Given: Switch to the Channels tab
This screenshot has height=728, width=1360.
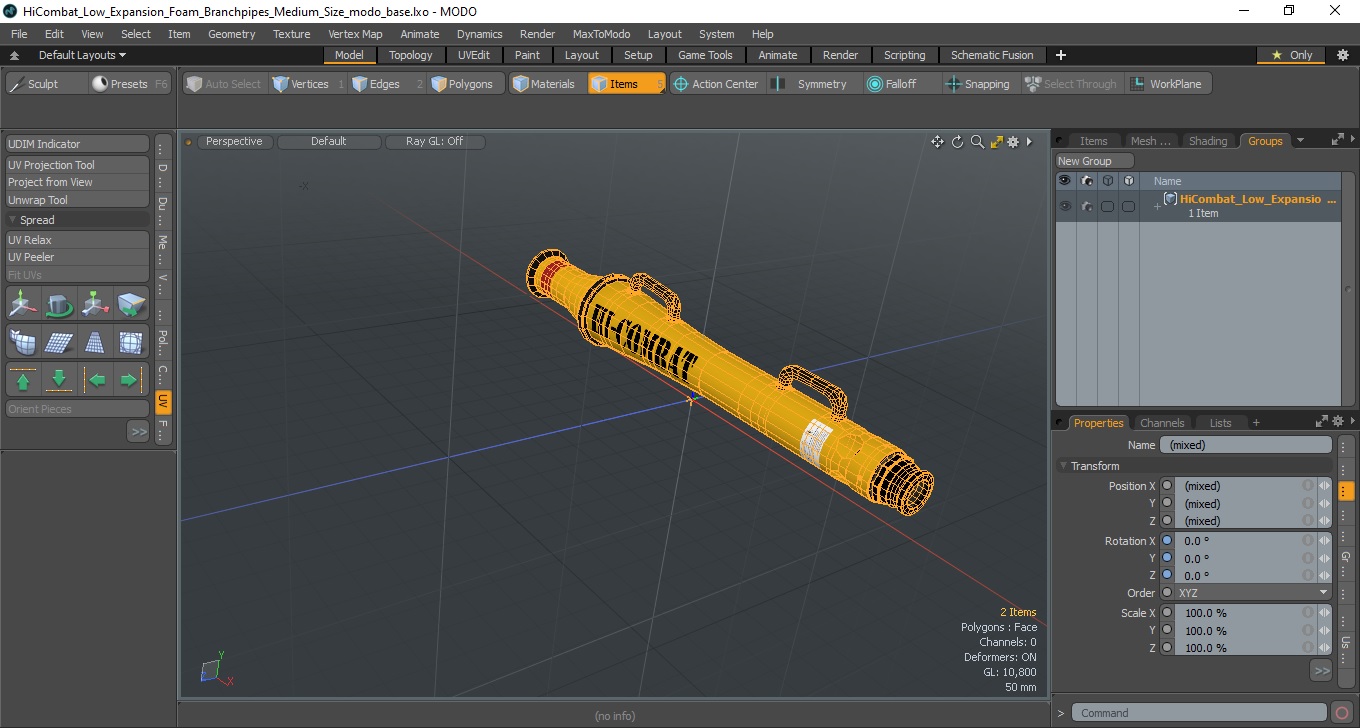Looking at the screenshot, I should click(1162, 423).
